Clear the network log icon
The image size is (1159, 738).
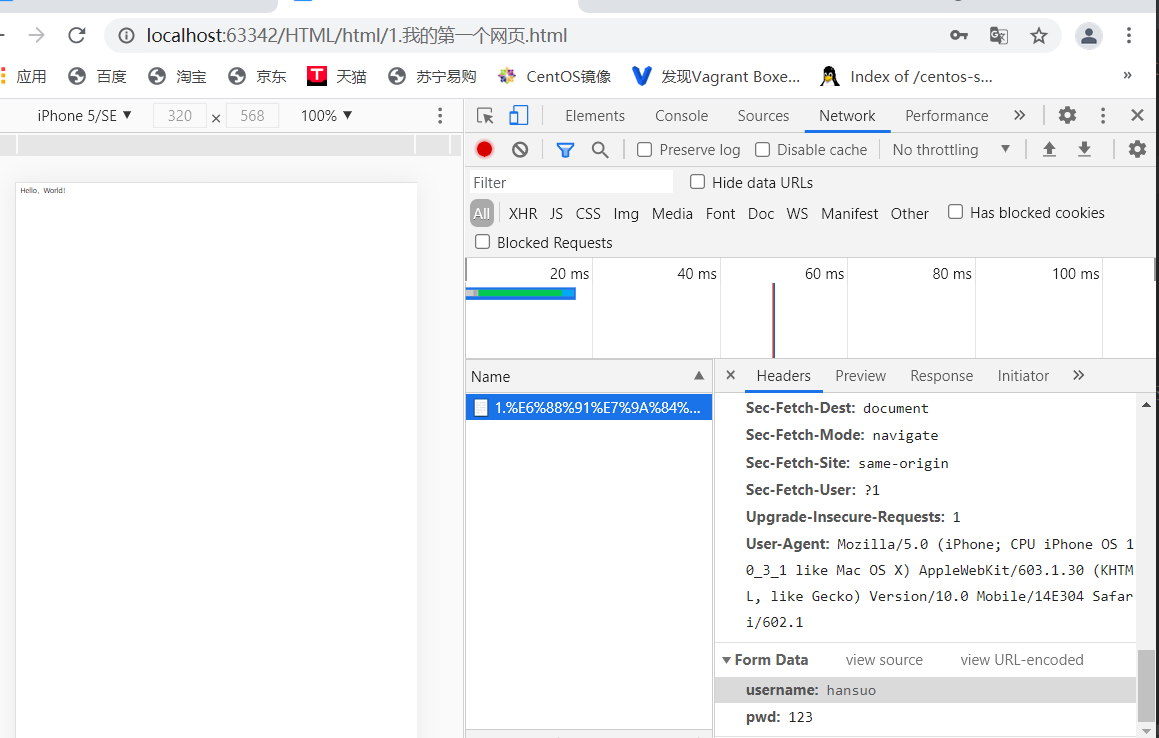520,149
